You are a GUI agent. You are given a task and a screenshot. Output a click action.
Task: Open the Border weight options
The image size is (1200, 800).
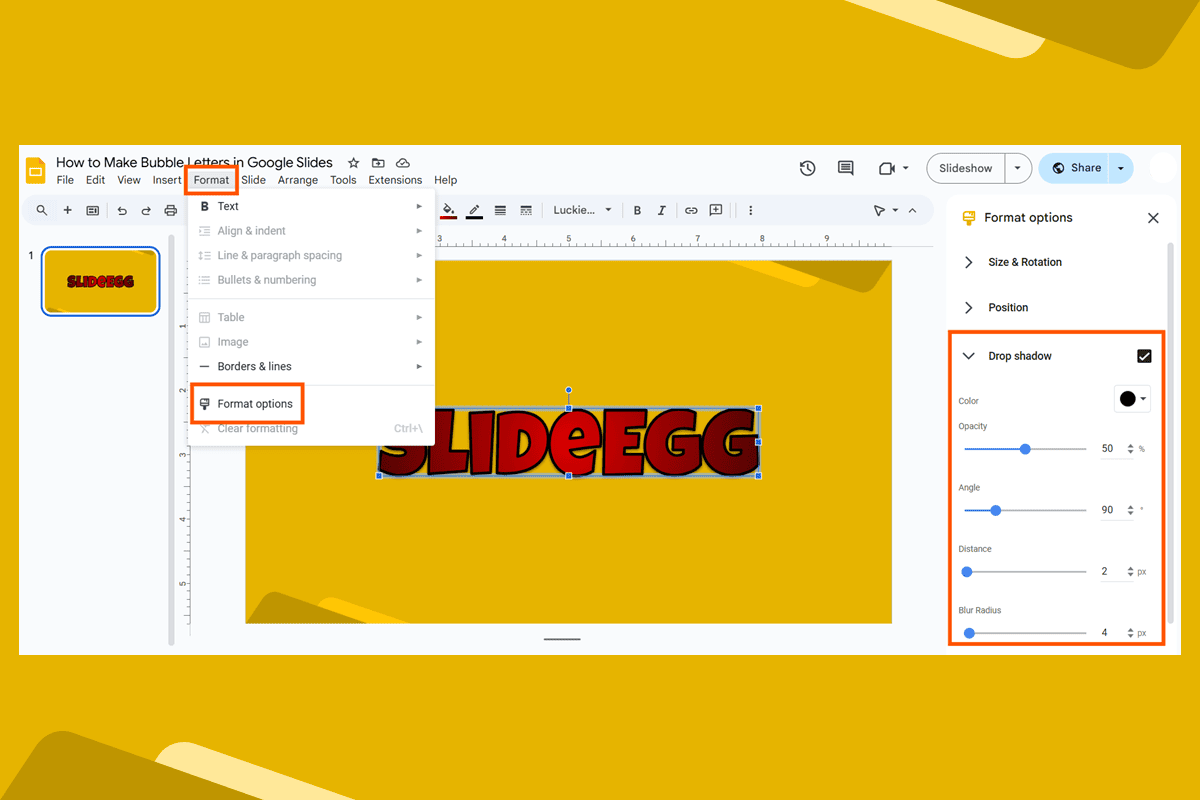point(500,210)
